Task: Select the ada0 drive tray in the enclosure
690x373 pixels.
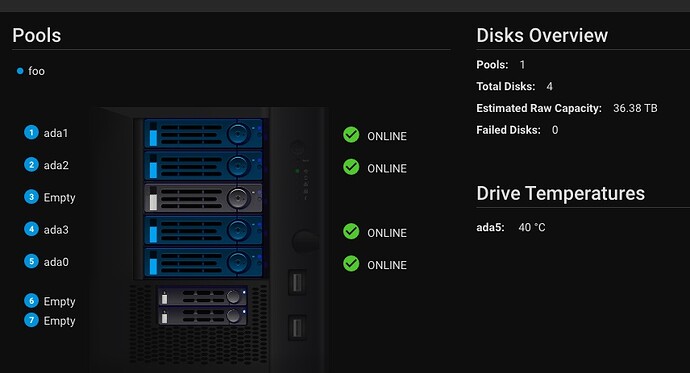Action: pyautogui.click(x=203, y=262)
